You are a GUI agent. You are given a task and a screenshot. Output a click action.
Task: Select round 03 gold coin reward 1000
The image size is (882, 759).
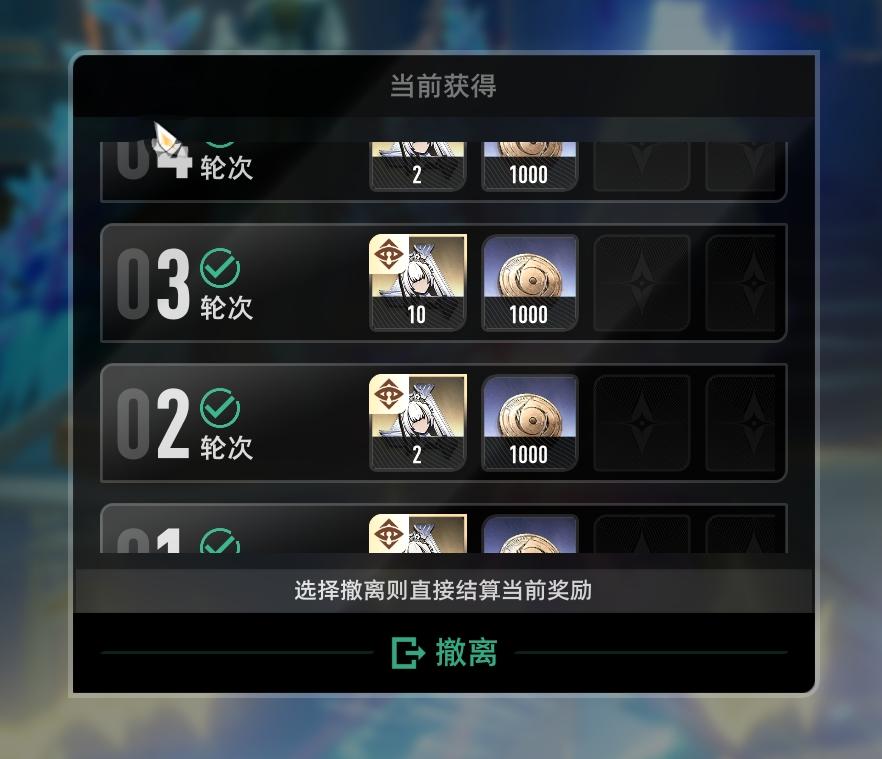pos(529,282)
